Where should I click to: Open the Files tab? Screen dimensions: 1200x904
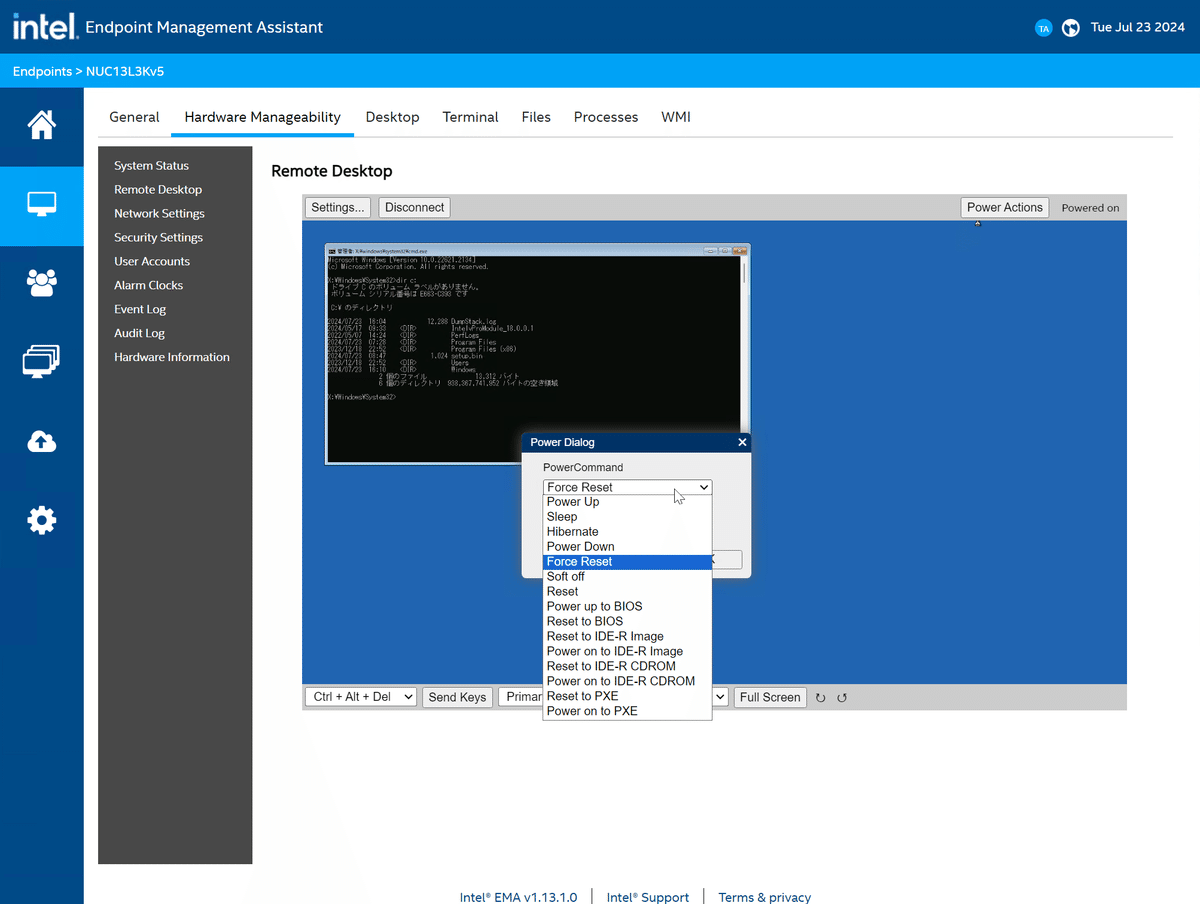click(536, 117)
